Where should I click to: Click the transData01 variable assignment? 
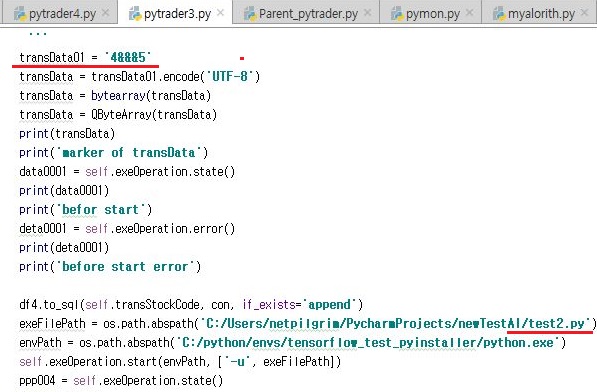[x=51, y=57]
